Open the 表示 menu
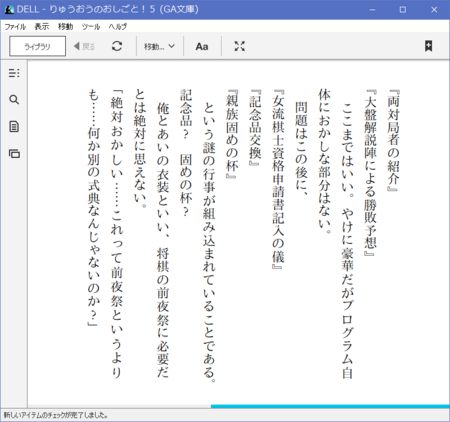The height and width of the screenshot is (422, 450). click(x=42, y=27)
